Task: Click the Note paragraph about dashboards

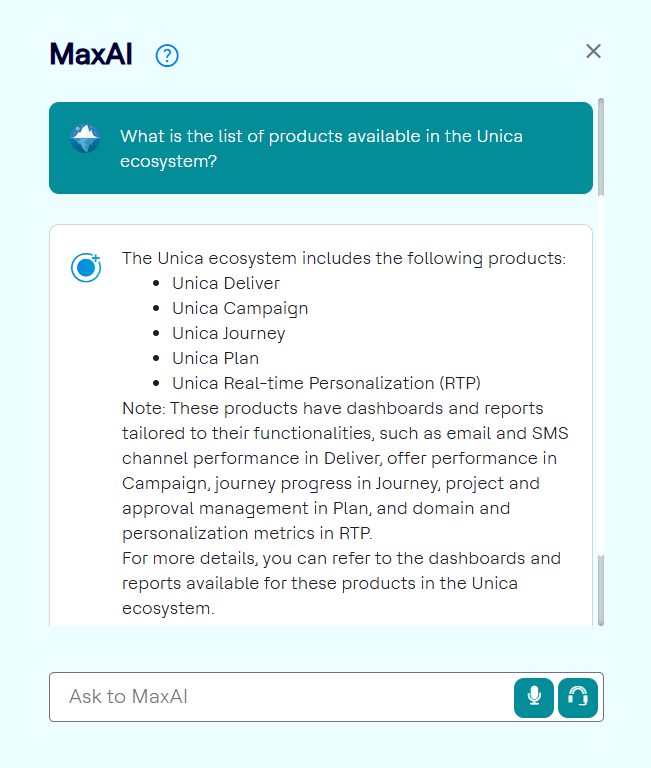Action: pos(345,470)
